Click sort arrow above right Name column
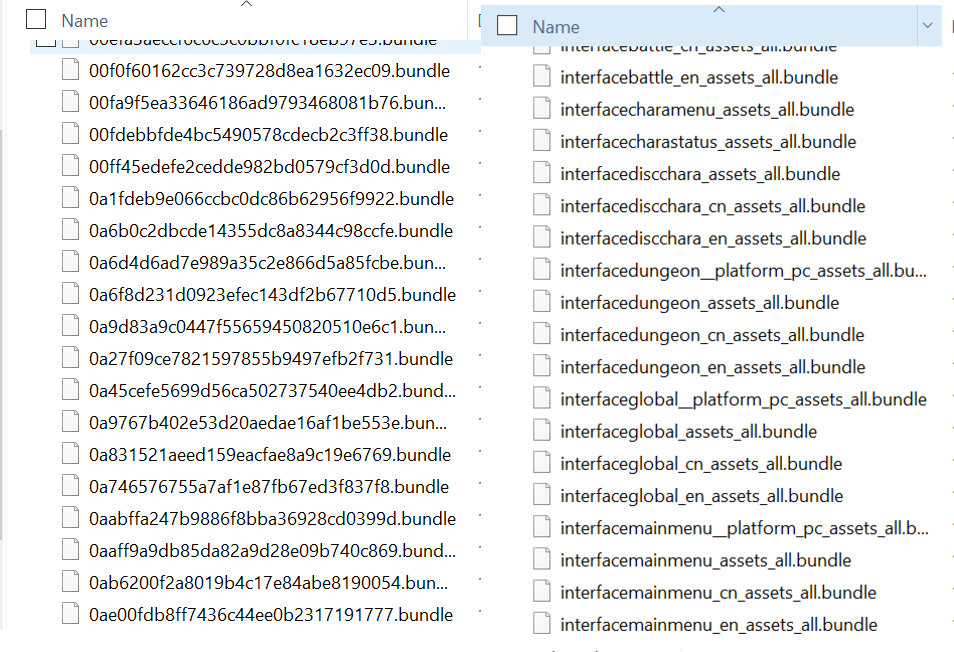 [717, 9]
